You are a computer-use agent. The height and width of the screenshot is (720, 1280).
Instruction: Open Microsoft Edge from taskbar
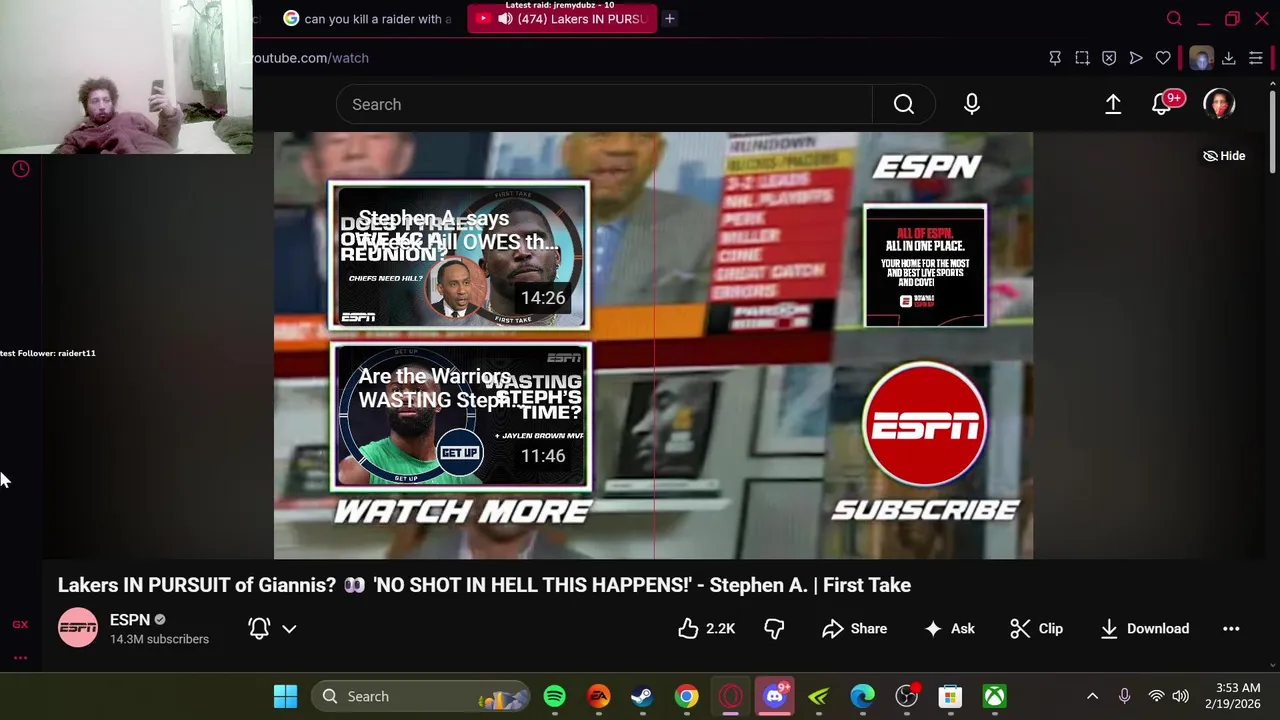point(862,696)
